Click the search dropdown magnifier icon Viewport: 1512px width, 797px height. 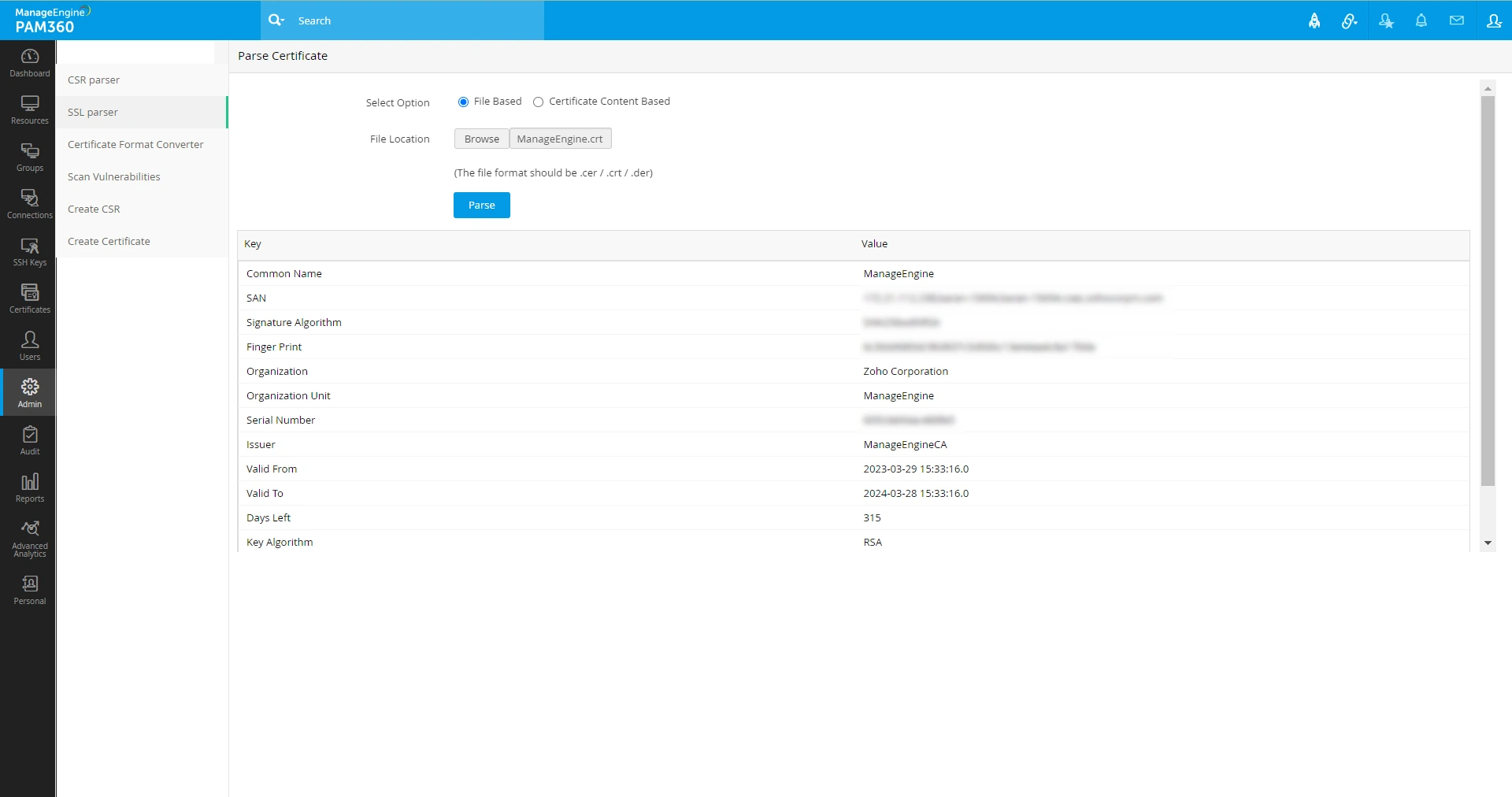pyautogui.click(x=276, y=20)
